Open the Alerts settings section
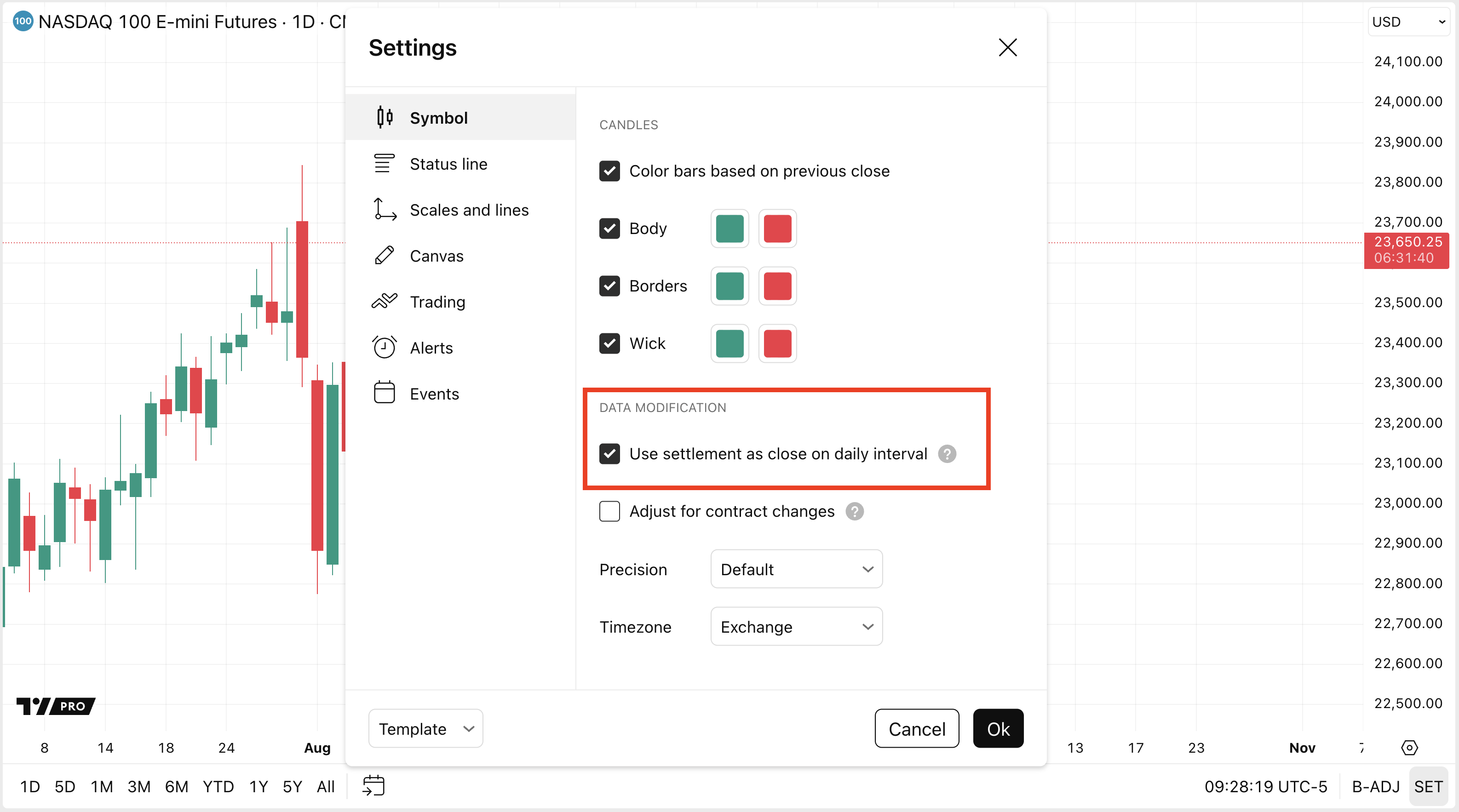The image size is (1459, 812). [x=431, y=348]
